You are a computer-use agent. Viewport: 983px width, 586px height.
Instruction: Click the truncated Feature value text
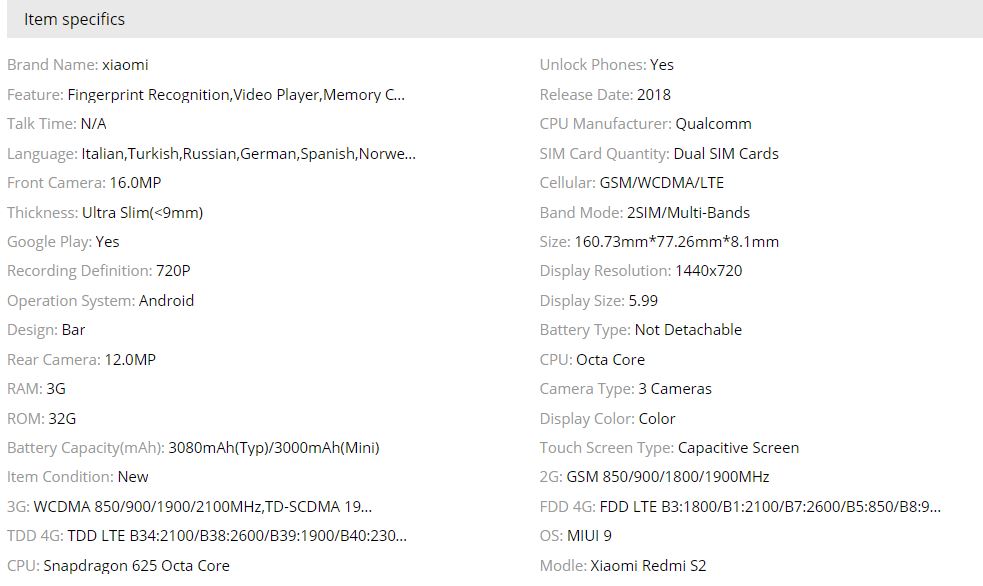[x=236, y=95]
